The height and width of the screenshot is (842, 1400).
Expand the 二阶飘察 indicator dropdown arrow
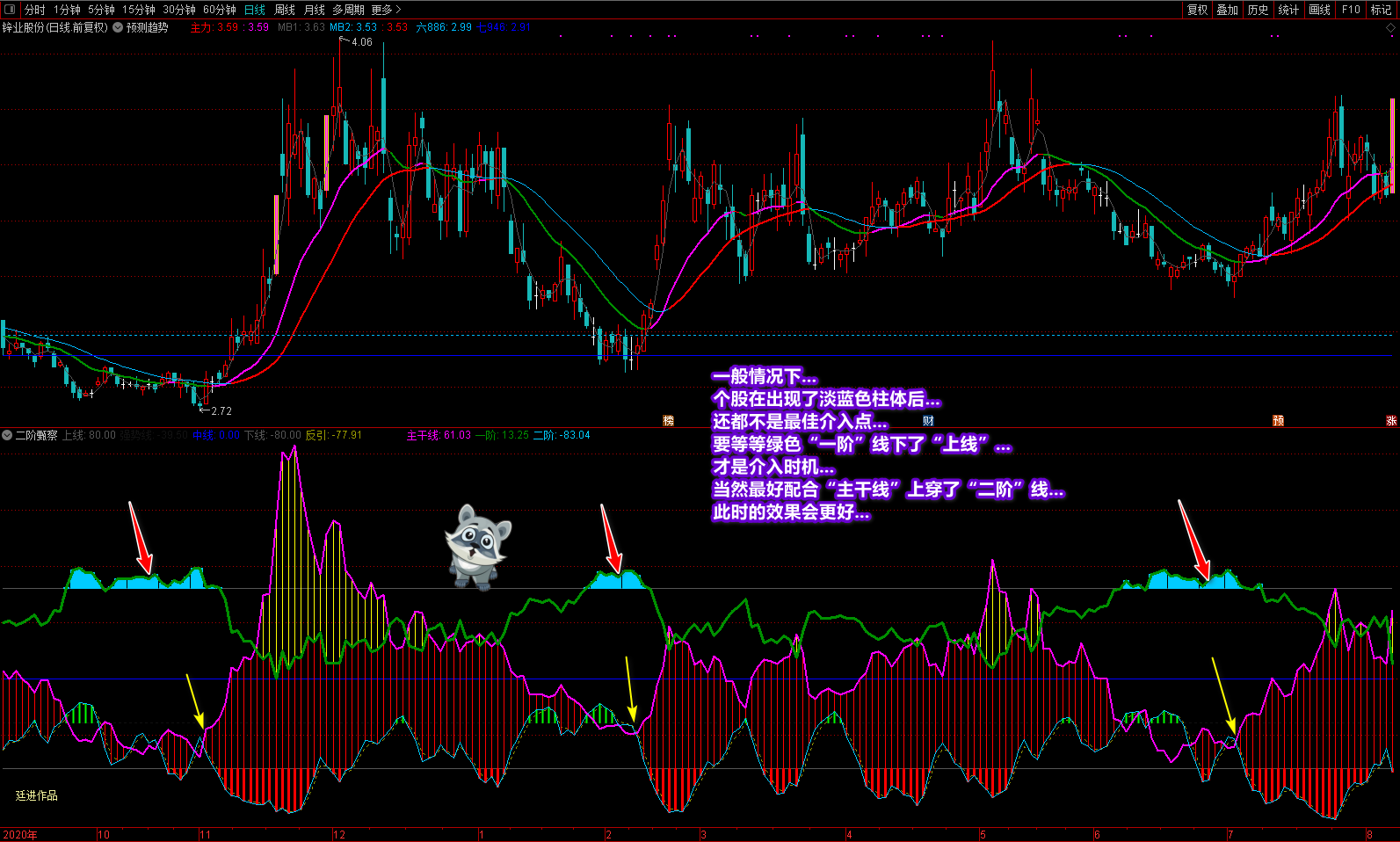pyautogui.click(x=7, y=435)
